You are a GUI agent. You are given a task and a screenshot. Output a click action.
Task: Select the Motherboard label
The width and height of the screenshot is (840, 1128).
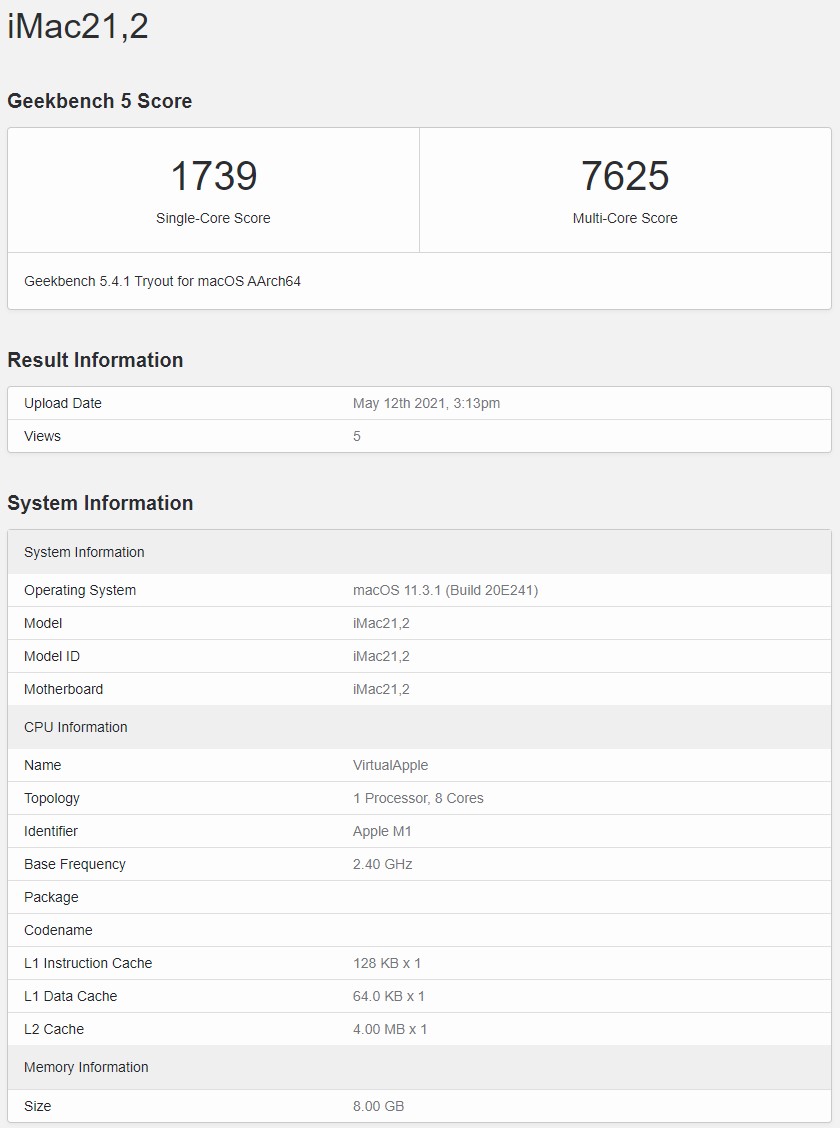pos(63,689)
